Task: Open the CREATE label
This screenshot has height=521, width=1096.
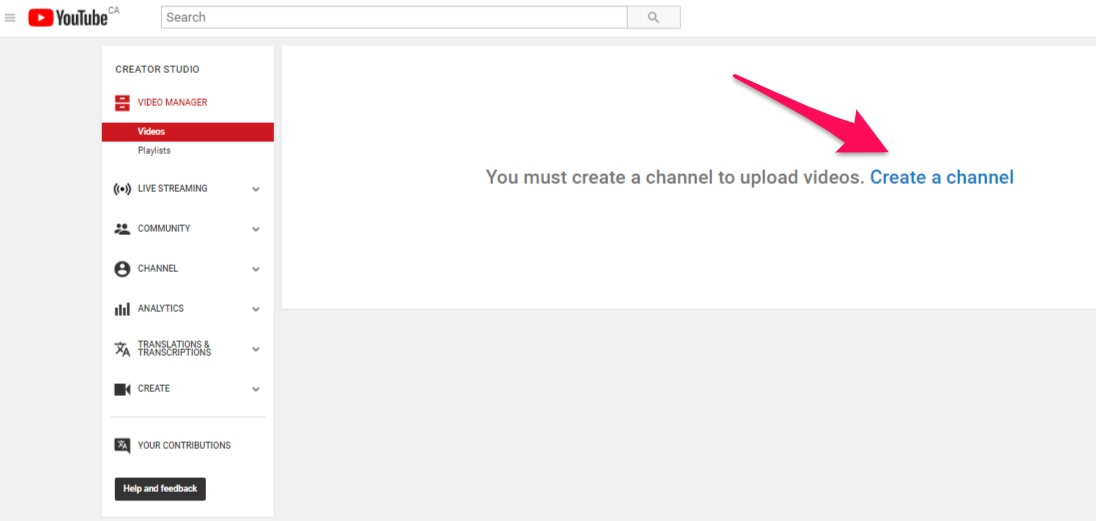Action: pos(154,388)
